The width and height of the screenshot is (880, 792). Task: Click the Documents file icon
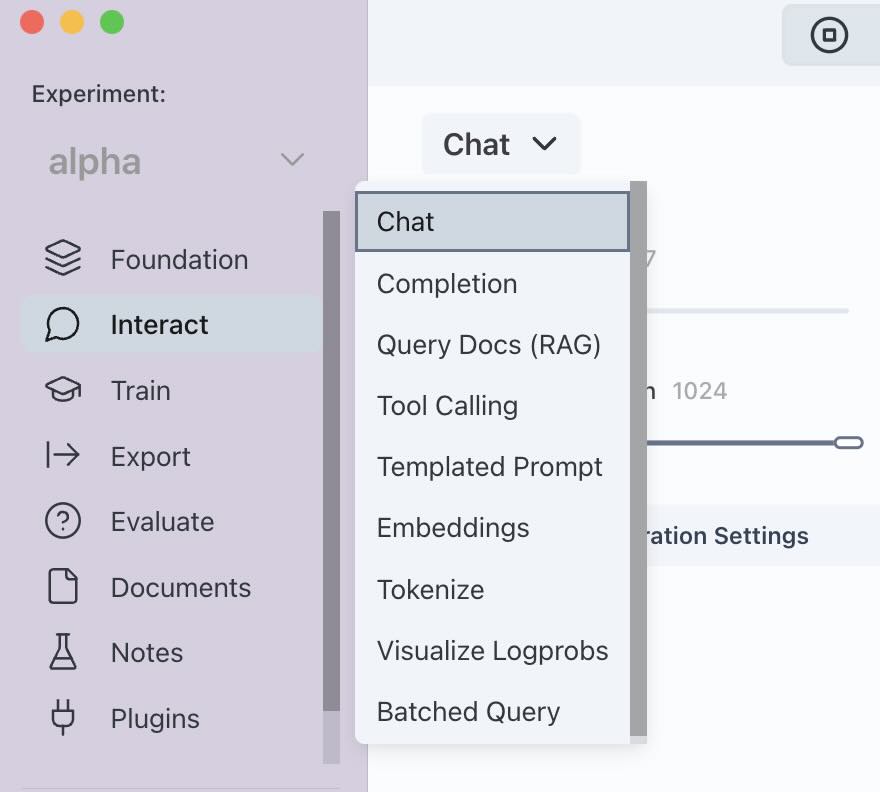click(63, 587)
